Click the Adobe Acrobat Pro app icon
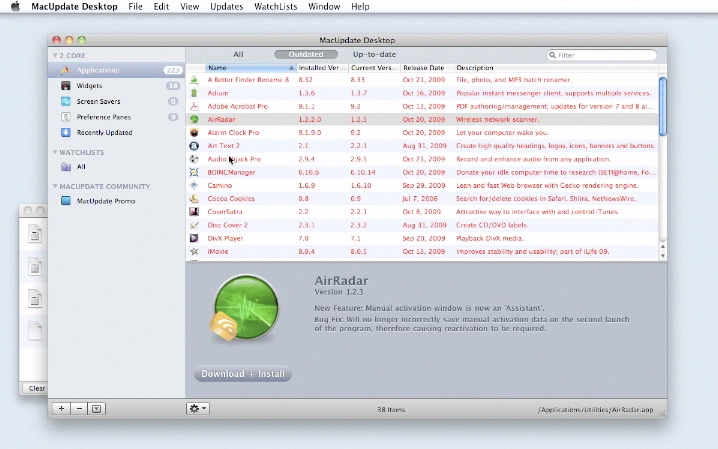This screenshot has height=449, width=718. (x=194, y=105)
